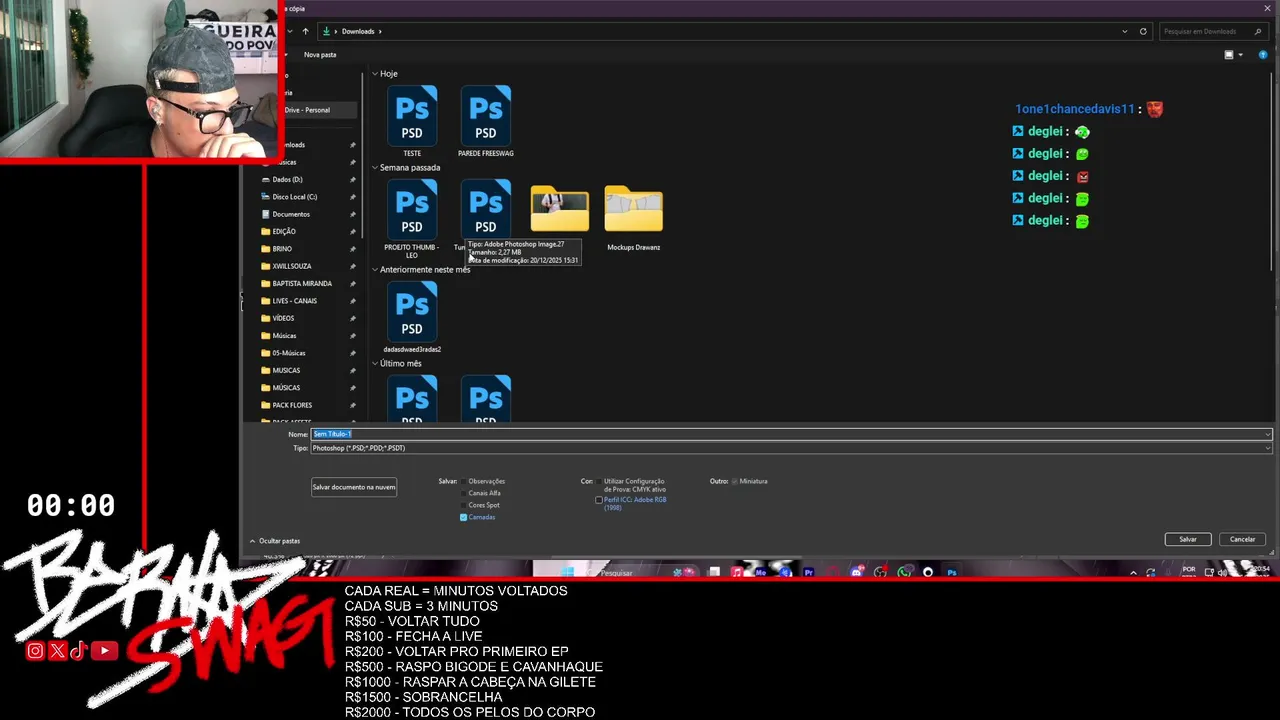Show hidden system tray icons
The height and width of the screenshot is (720, 1280).
point(1133,573)
